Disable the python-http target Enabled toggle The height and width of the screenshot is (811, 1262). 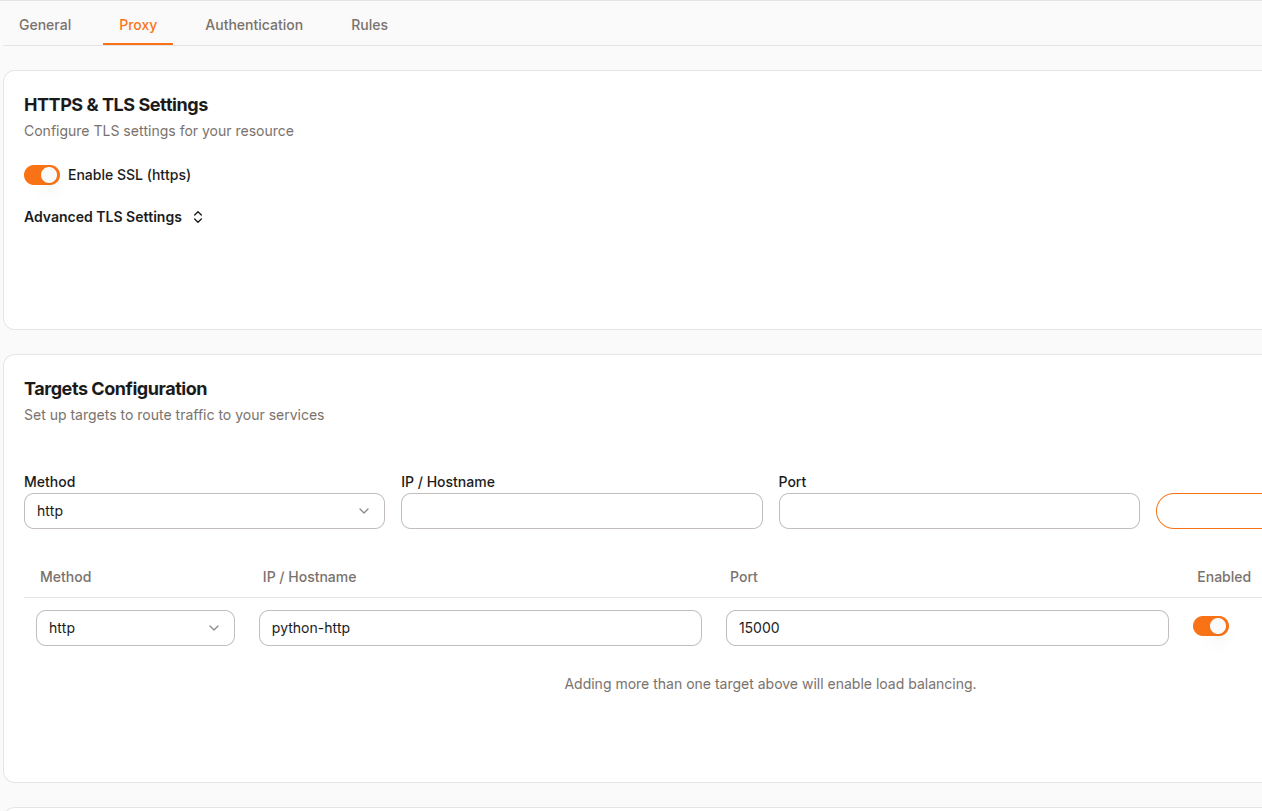[x=1211, y=626]
